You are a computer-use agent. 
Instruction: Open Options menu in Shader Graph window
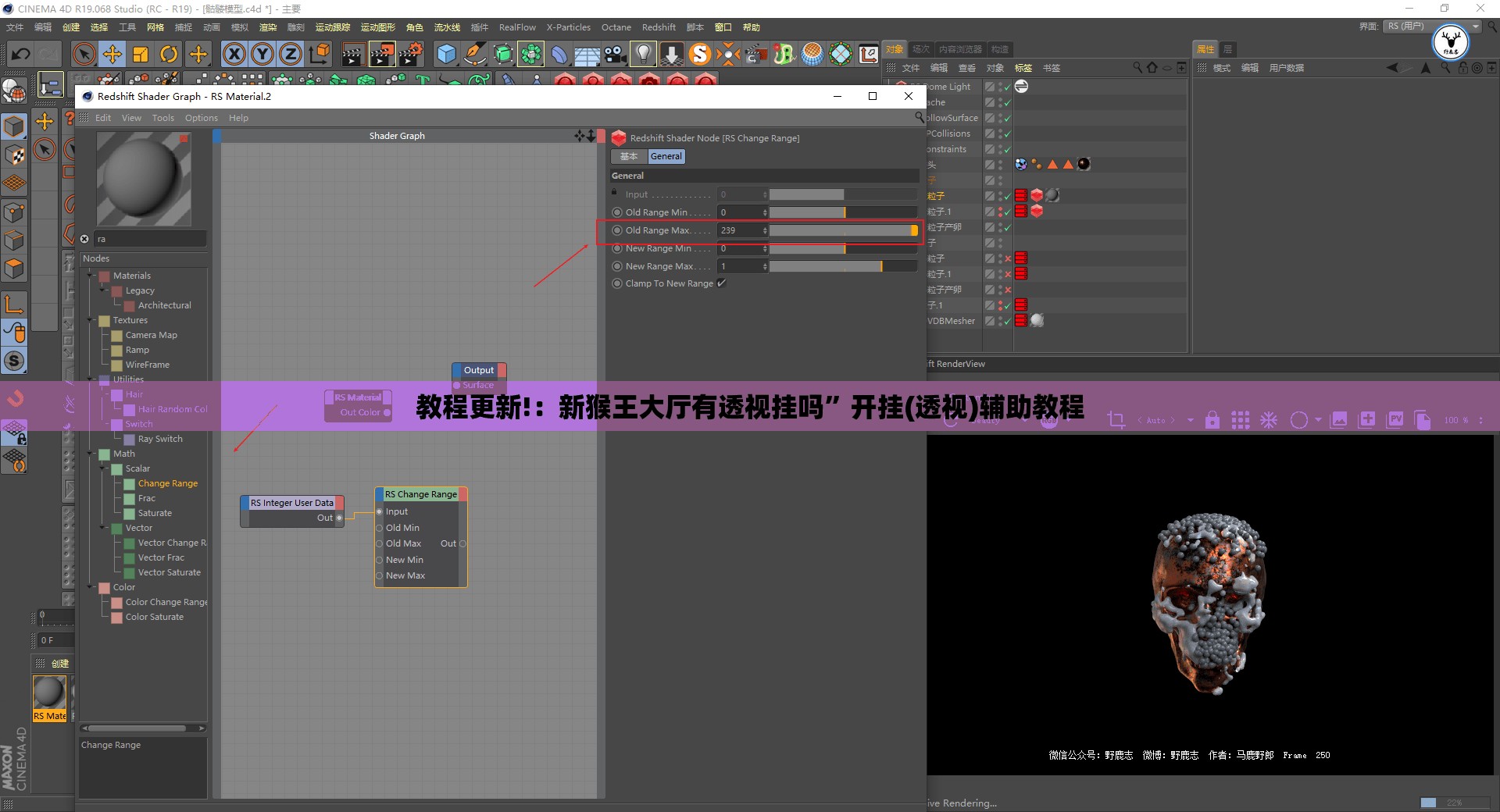coord(202,118)
